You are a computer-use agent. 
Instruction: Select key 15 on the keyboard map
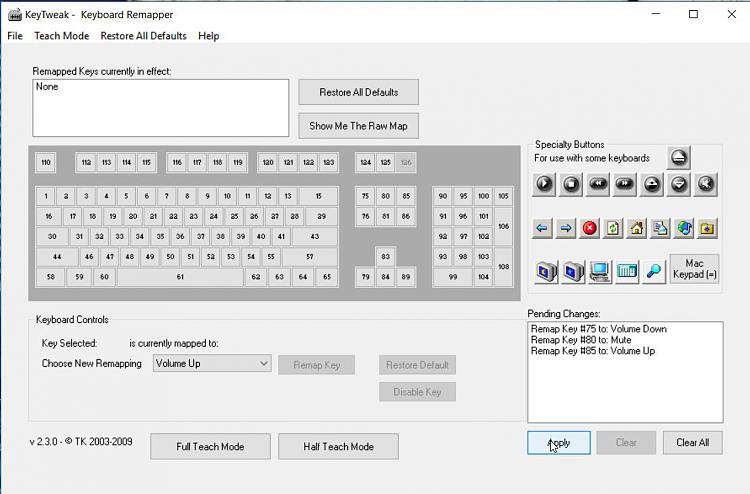[x=319, y=196]
